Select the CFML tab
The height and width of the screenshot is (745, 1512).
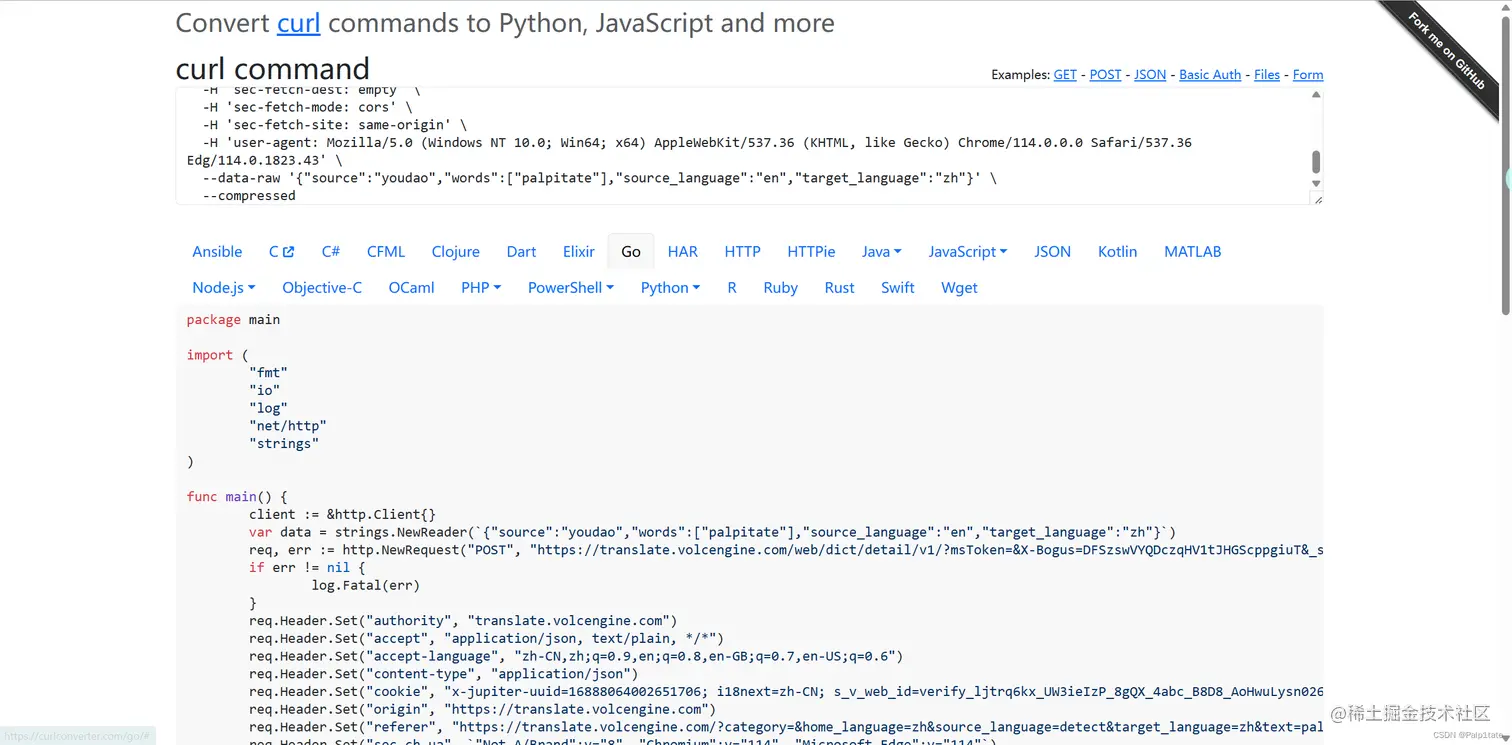(386, 252)
